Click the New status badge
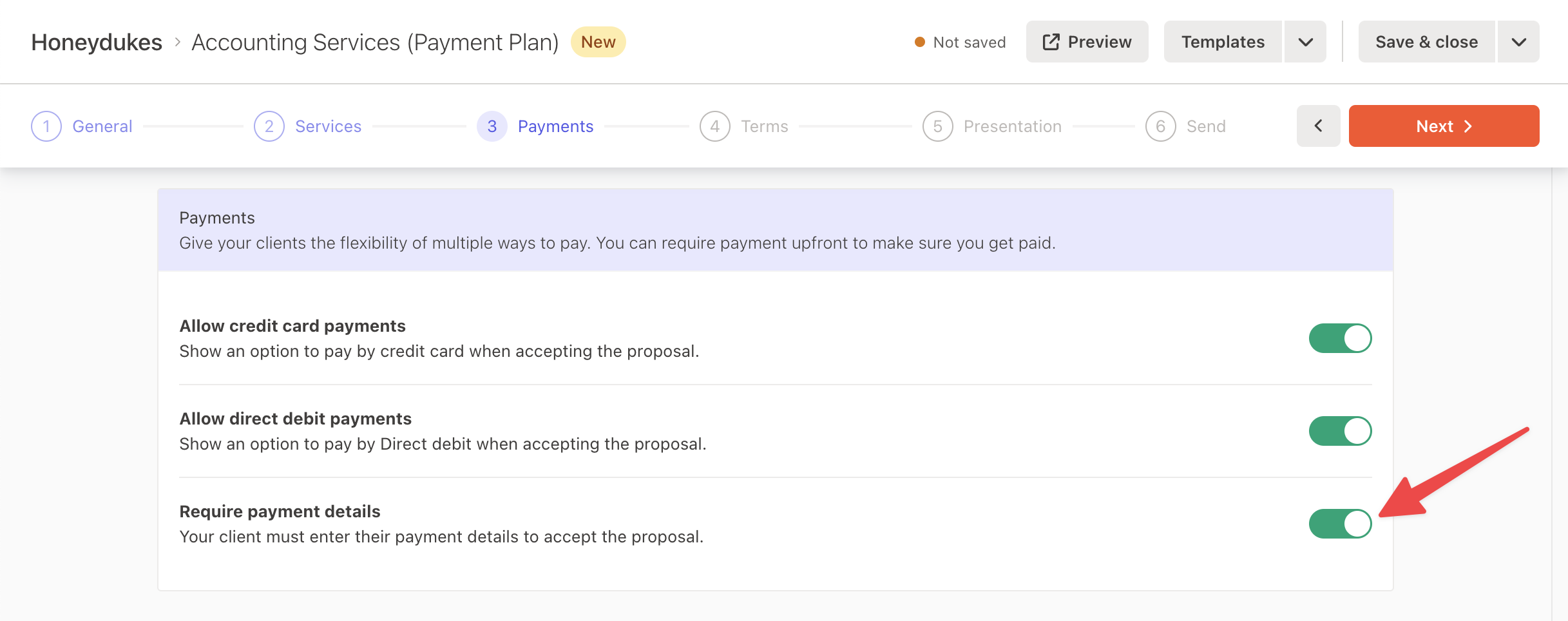This screenshot has height=621, width=1568. coord(598,42)
